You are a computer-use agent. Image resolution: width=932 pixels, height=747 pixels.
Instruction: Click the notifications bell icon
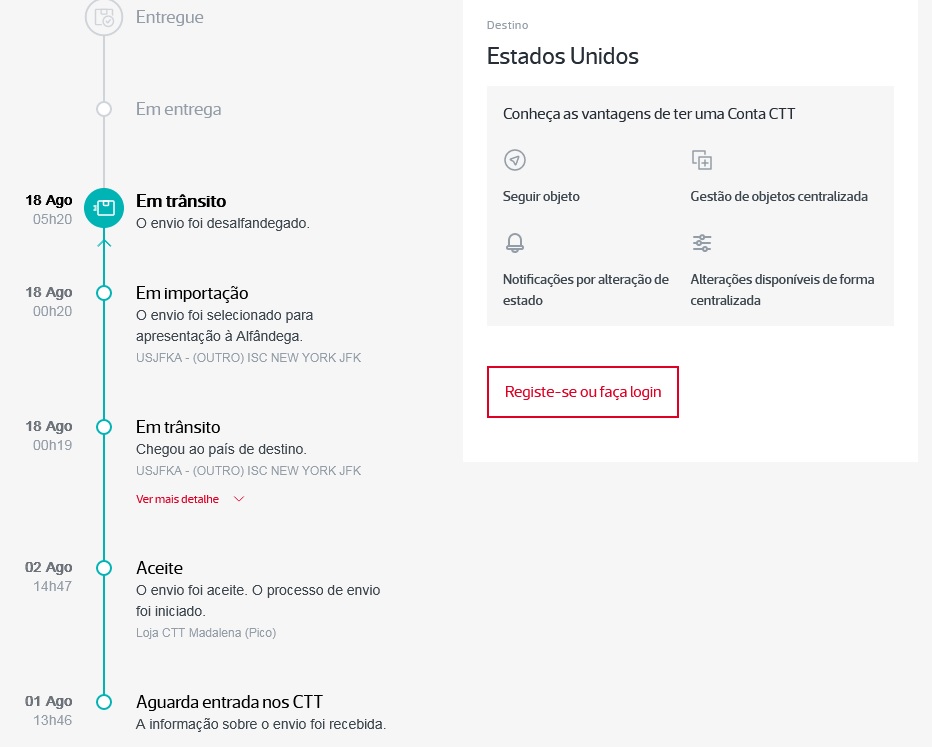coord(515,242)
